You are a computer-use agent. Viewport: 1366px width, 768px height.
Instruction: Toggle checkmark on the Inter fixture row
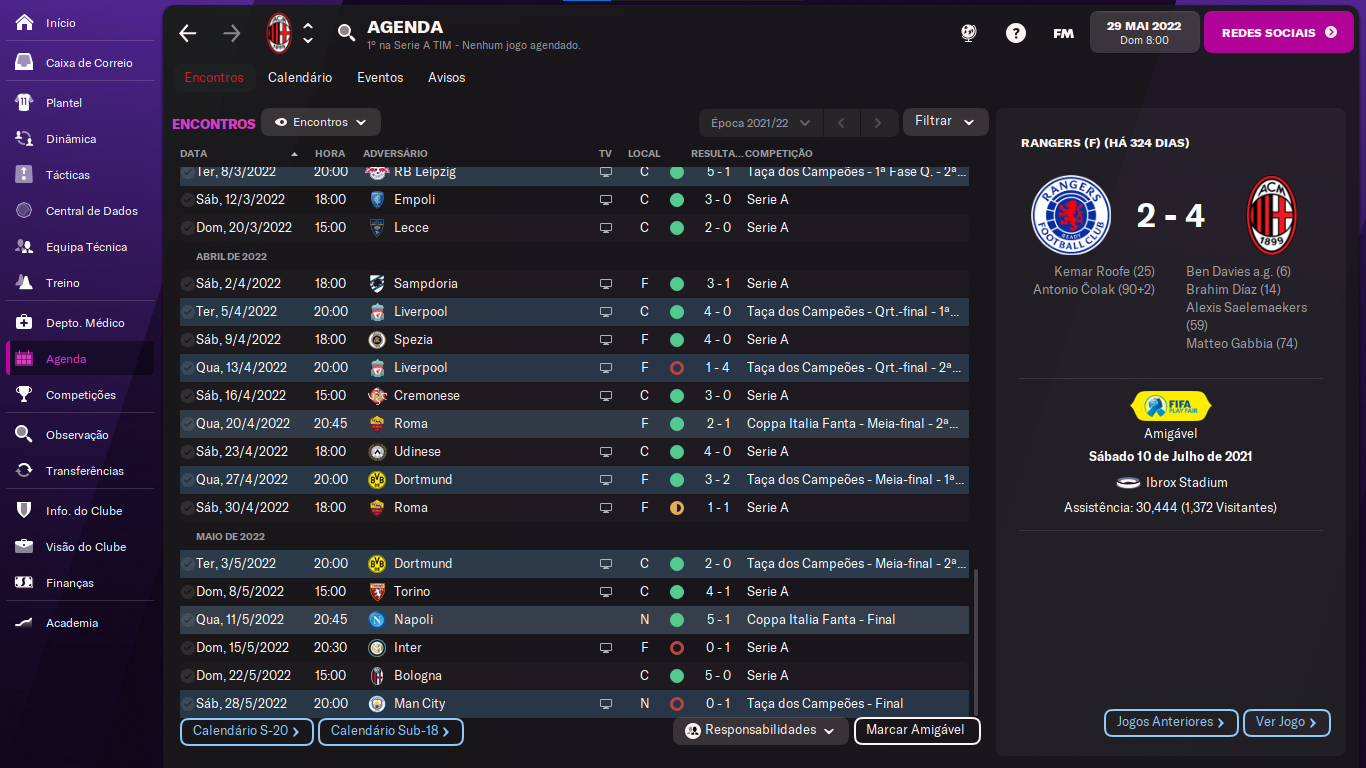tap(187, 648)
